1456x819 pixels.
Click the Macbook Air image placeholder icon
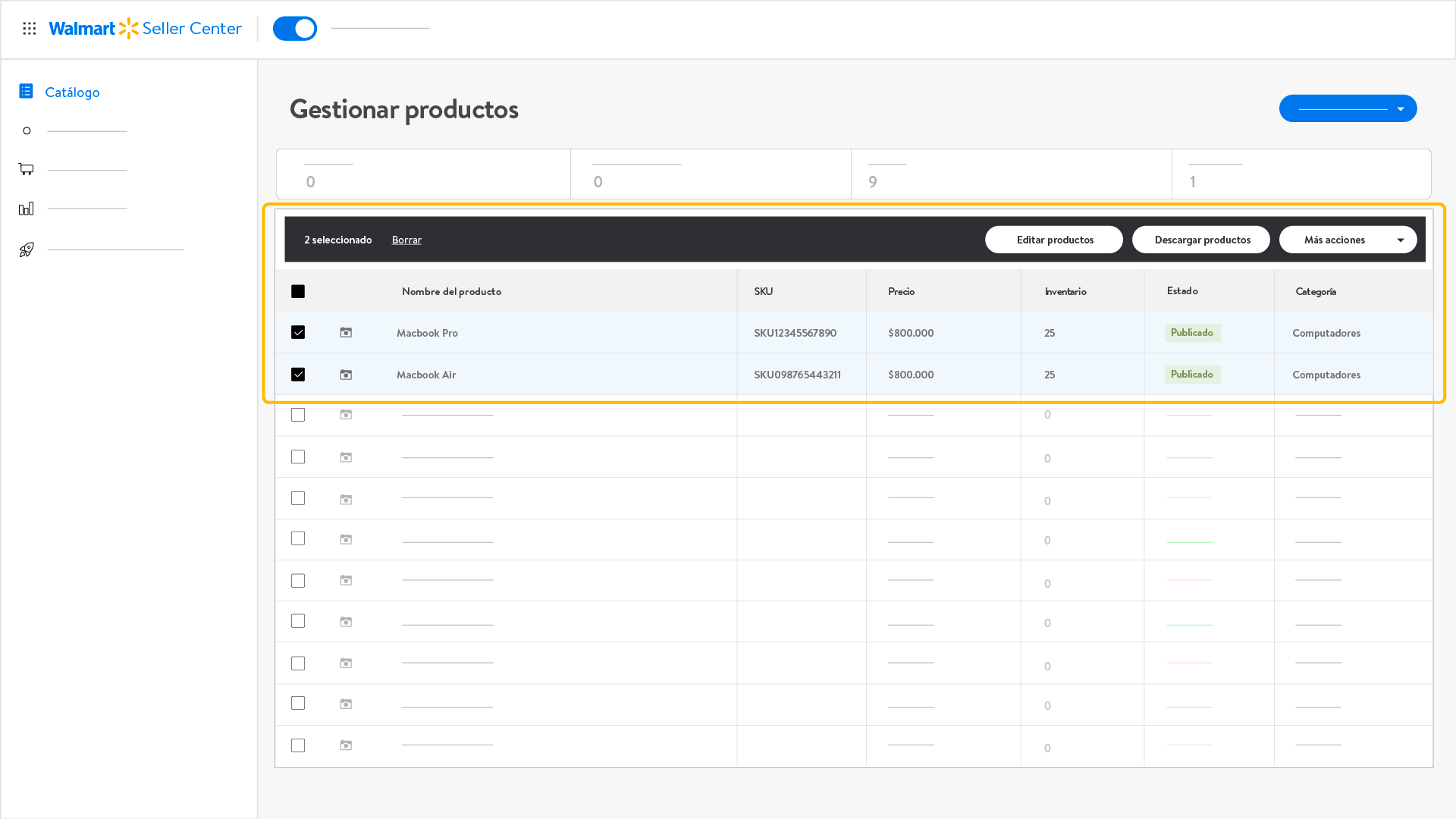346,375
